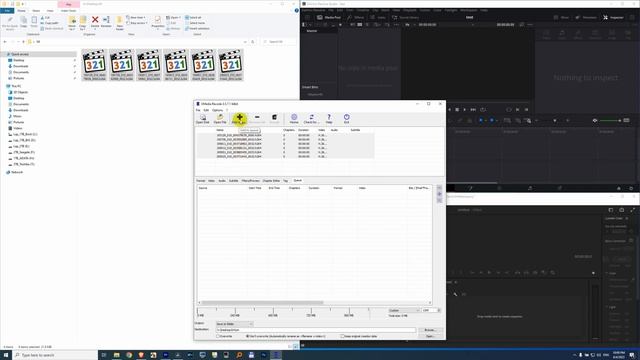This screenshot has height=360, width=640.
Task: Click the Add to queue plus icon
Action: coord(240,117)
